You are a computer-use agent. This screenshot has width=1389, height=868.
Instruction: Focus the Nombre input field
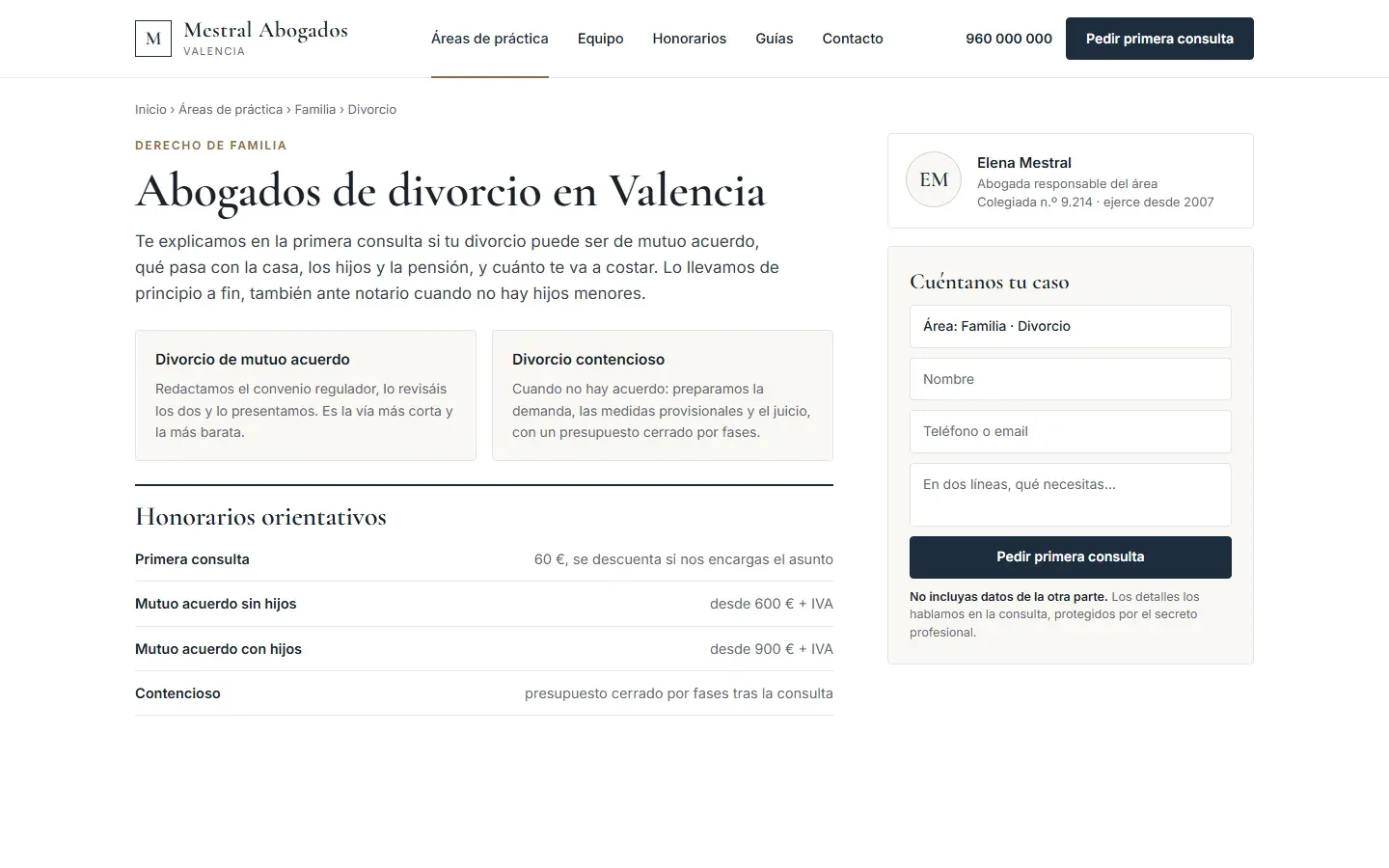coord(1071,379)
